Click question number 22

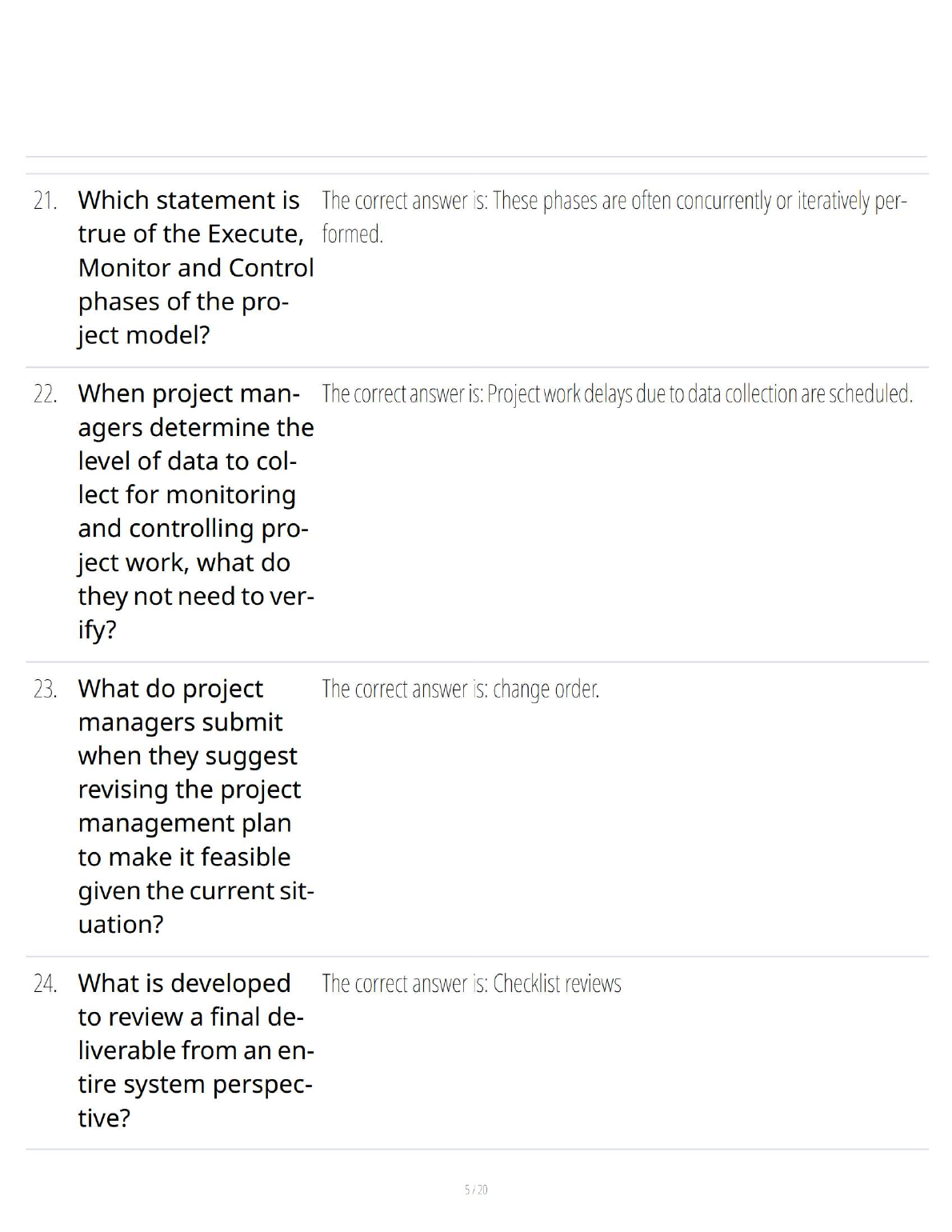pyautogui.click(x=46, y=394)
